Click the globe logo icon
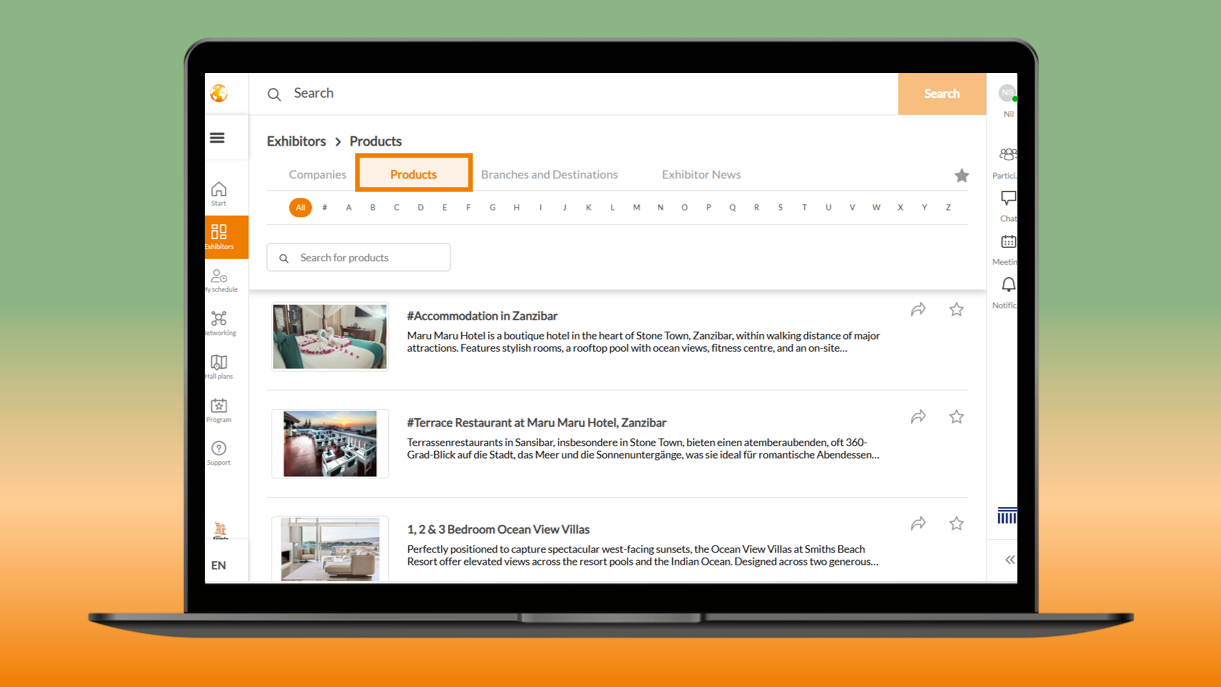Image resolution: width=1221 pixels, height=687 pixels. coord(219,93)
